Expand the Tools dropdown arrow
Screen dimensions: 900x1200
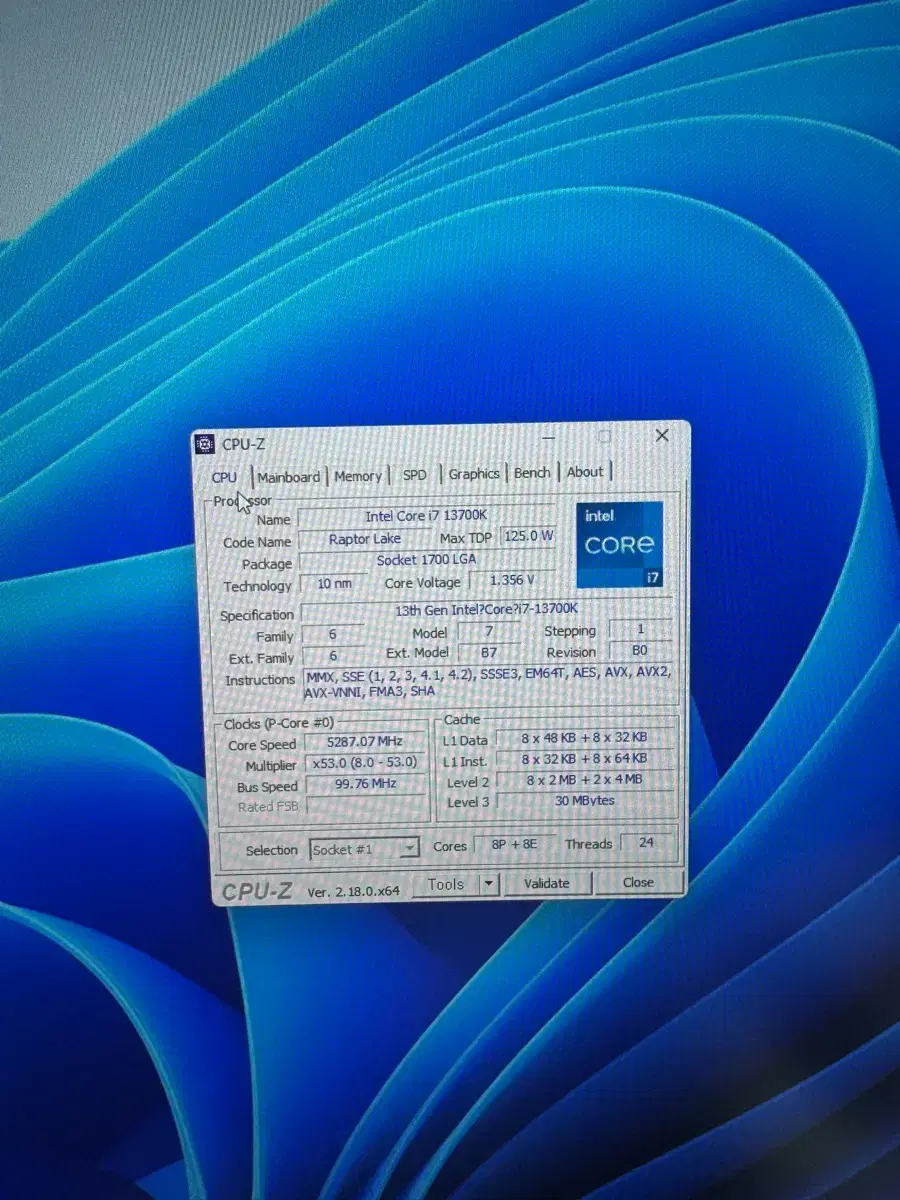pos(488,884)
